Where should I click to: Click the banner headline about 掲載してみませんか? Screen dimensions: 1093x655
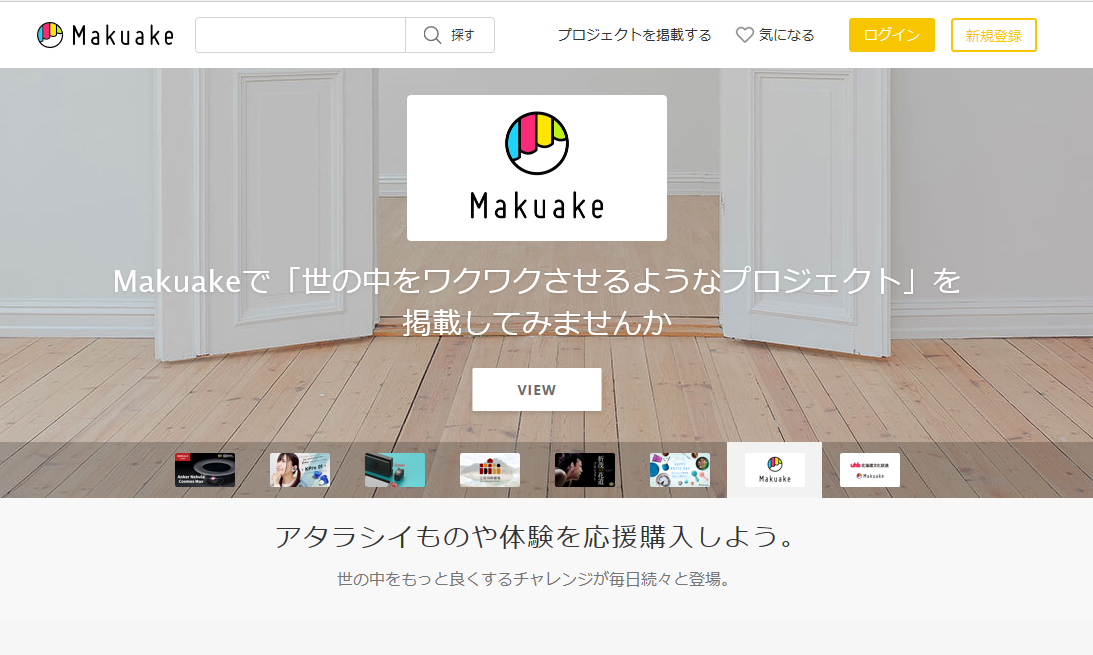tap(537, 302)
